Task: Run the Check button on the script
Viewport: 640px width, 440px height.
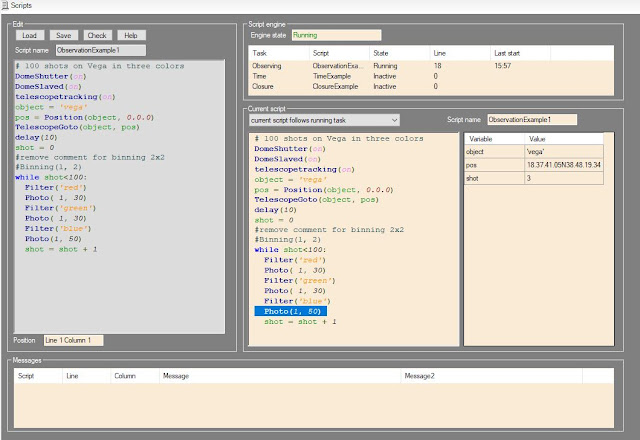Action: click(x=97, y=34)
